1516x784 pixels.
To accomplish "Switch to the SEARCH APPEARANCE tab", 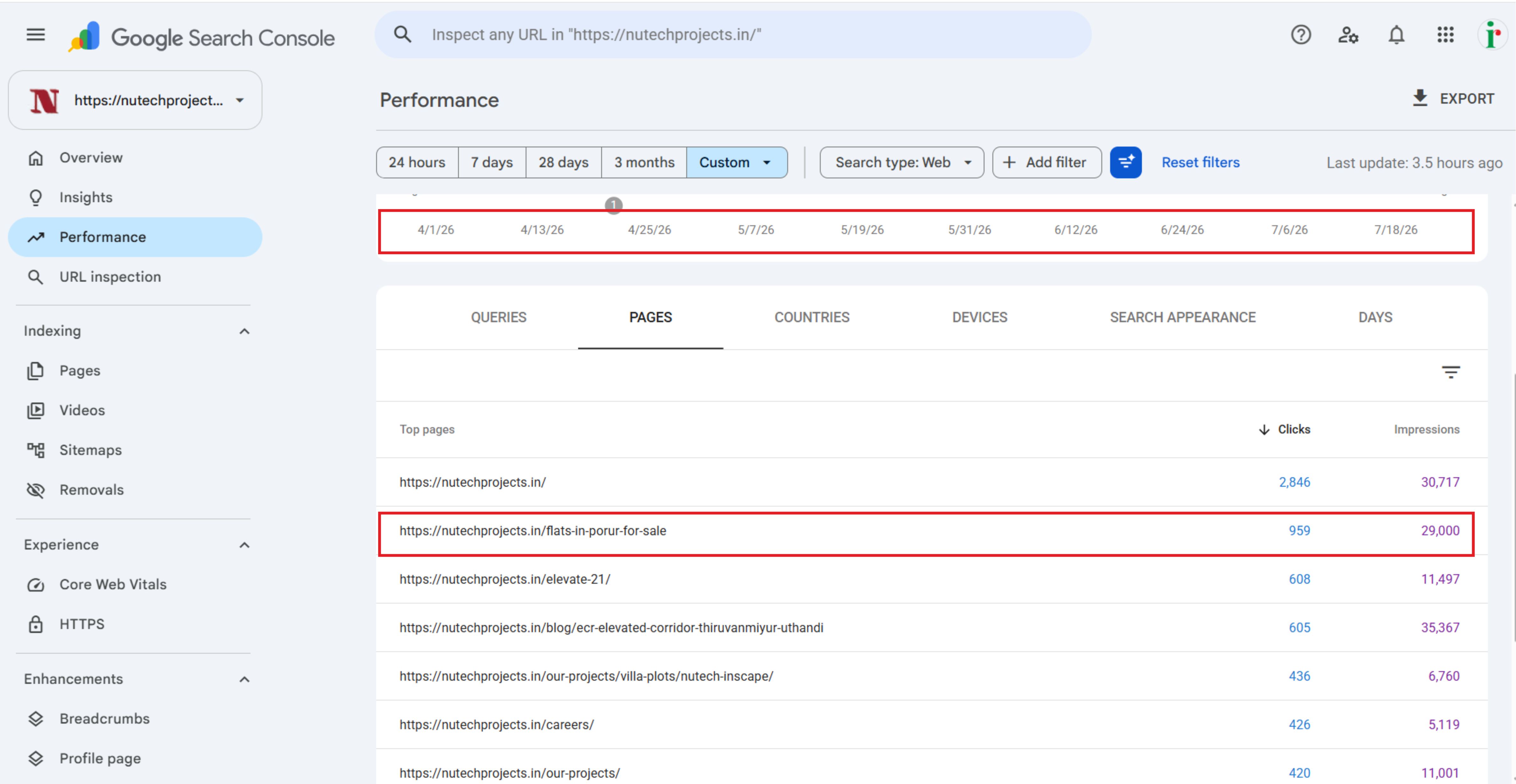I will pyautogui.click(x=1182, y=318).
